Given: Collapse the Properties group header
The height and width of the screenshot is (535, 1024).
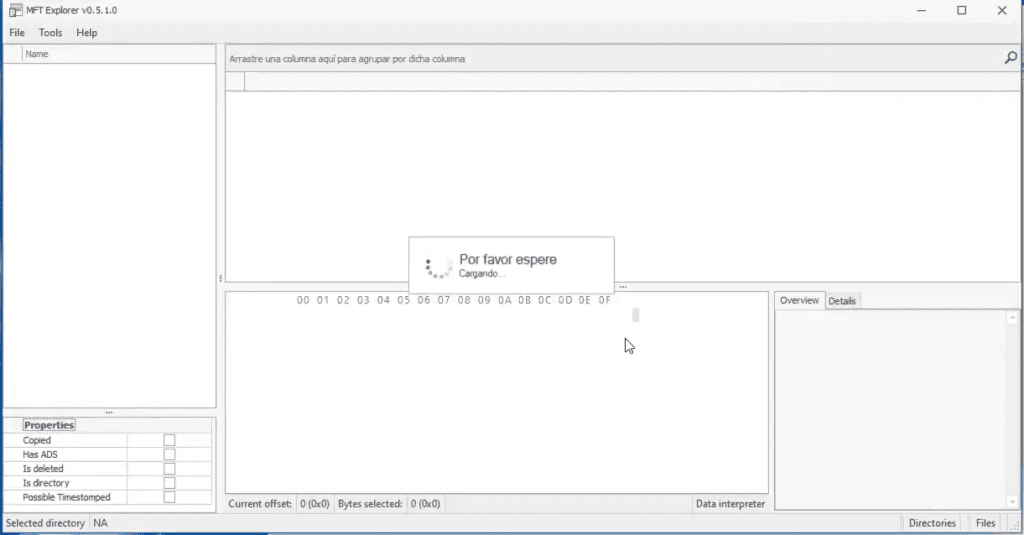Looking at the screenshot, I should 49,425.
